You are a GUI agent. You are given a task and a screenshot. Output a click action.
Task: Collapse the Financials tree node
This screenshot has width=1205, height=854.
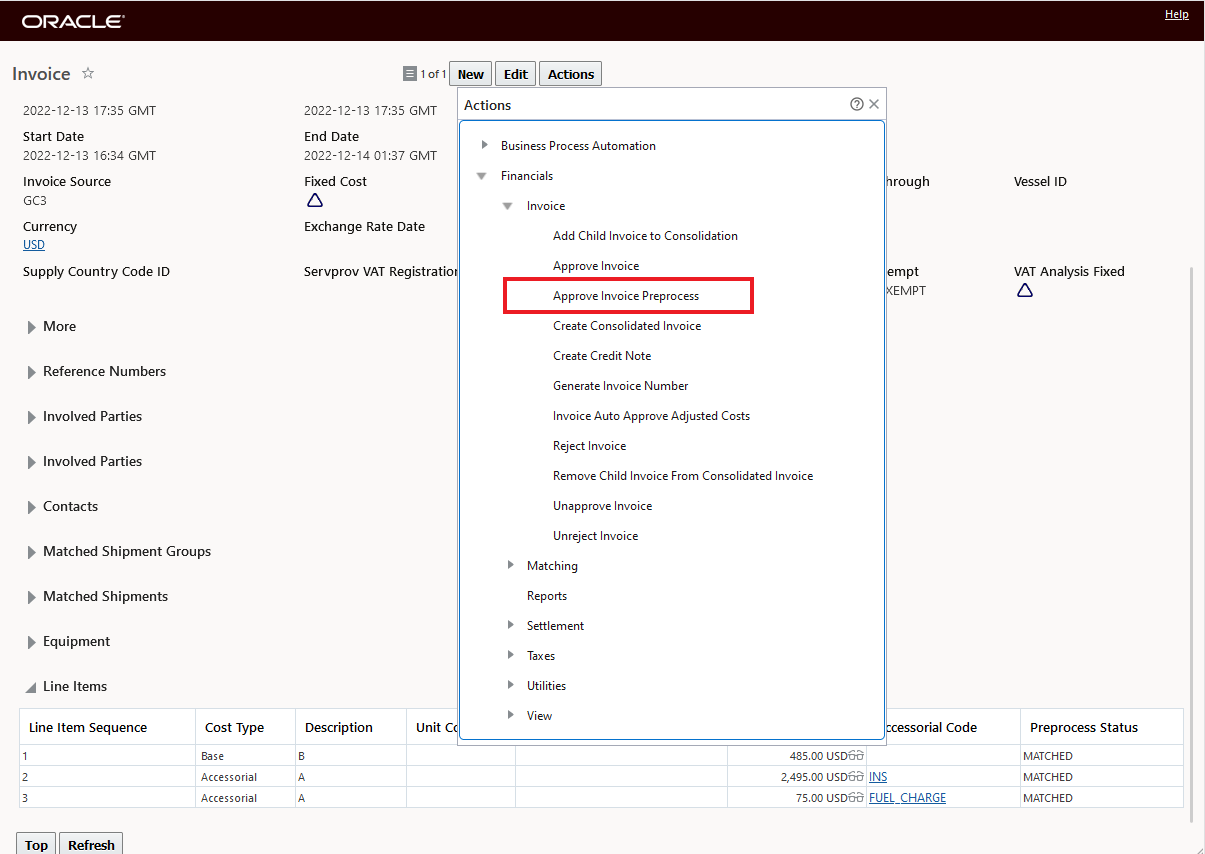point(483,176)
